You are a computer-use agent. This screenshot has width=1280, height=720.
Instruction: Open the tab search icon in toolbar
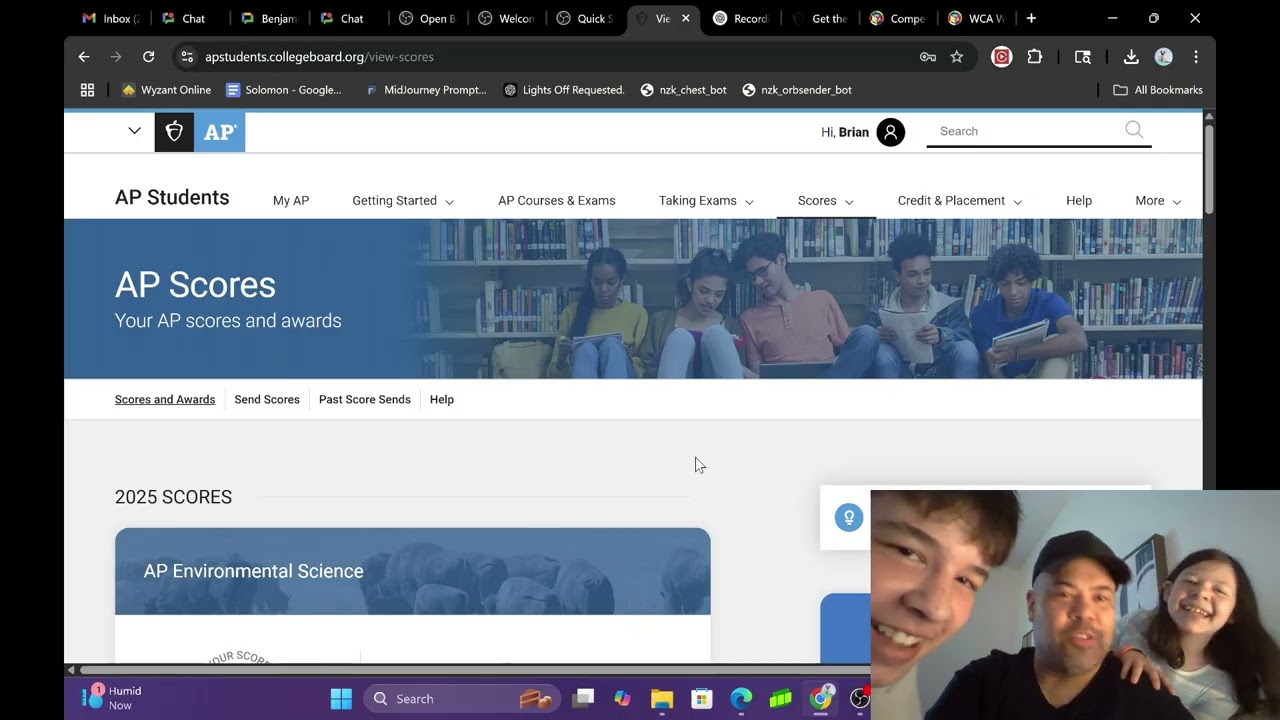click(1083, 57)
